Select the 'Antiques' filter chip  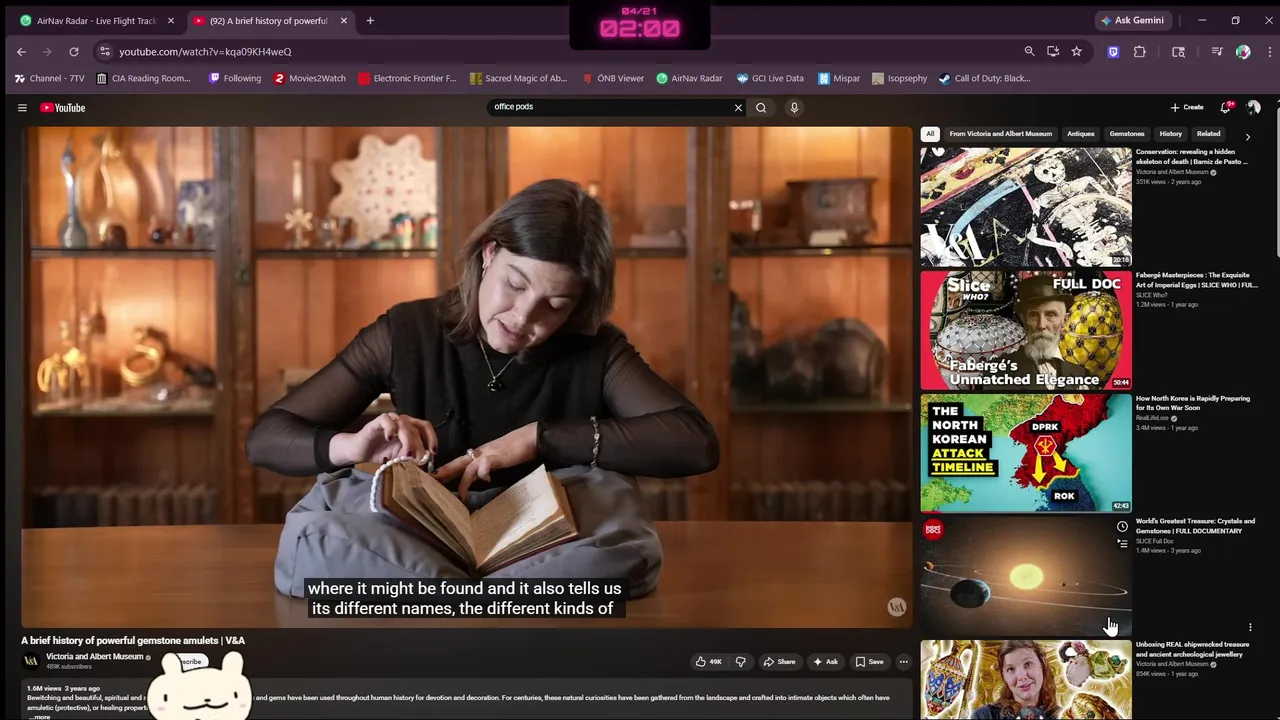coord(1080,134)
